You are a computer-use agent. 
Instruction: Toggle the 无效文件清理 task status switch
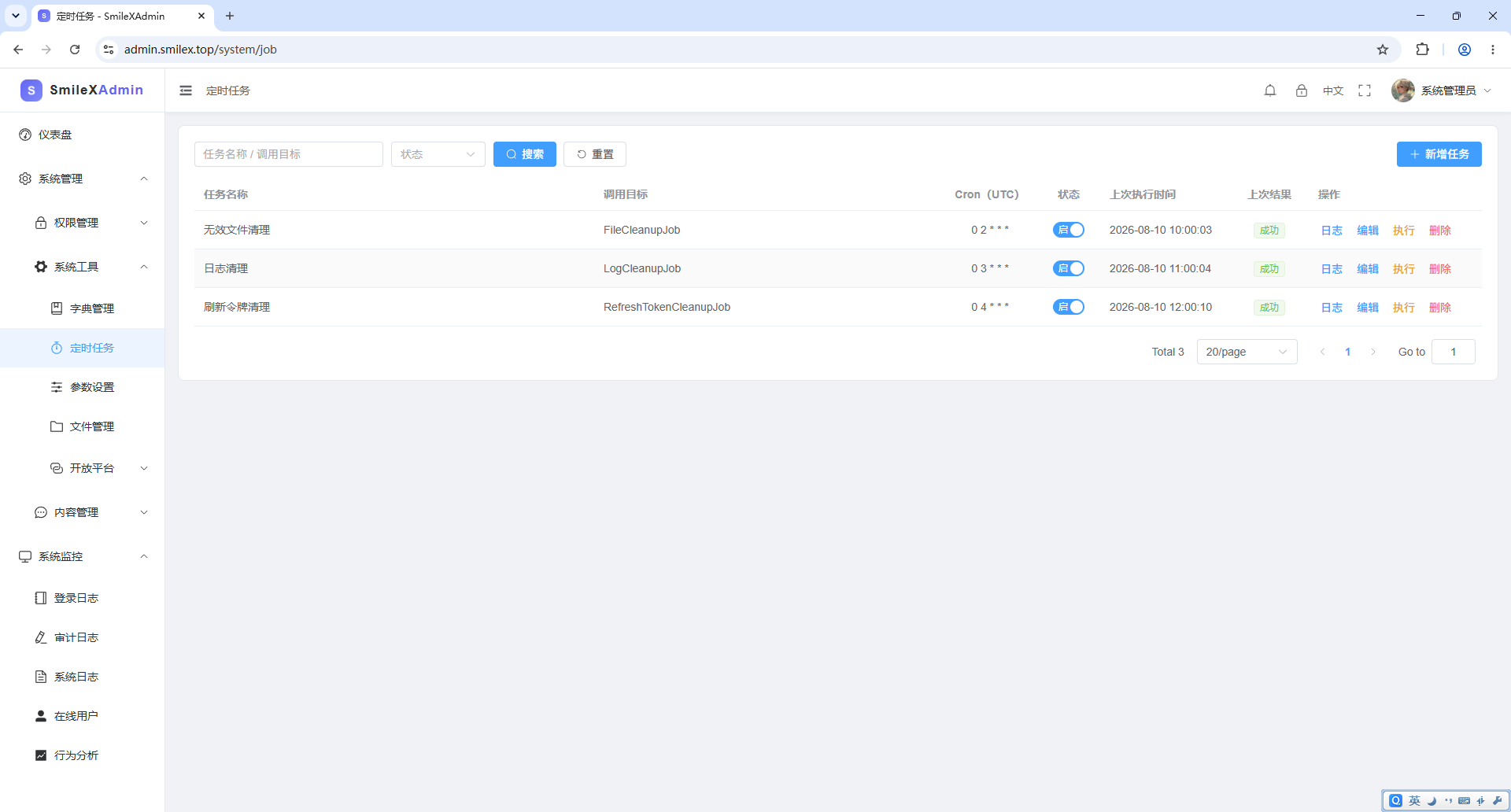[1069, 230]
